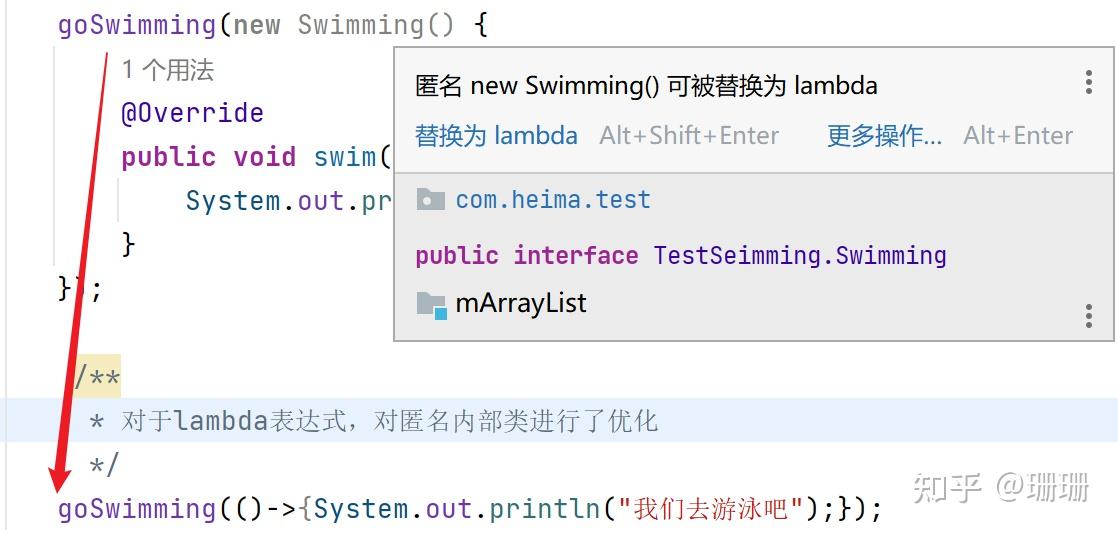Image resolution: width=1118 pixels, height=534 pixels.
Task: Show usages via the 1 个用法 hint
Action: 168,70
